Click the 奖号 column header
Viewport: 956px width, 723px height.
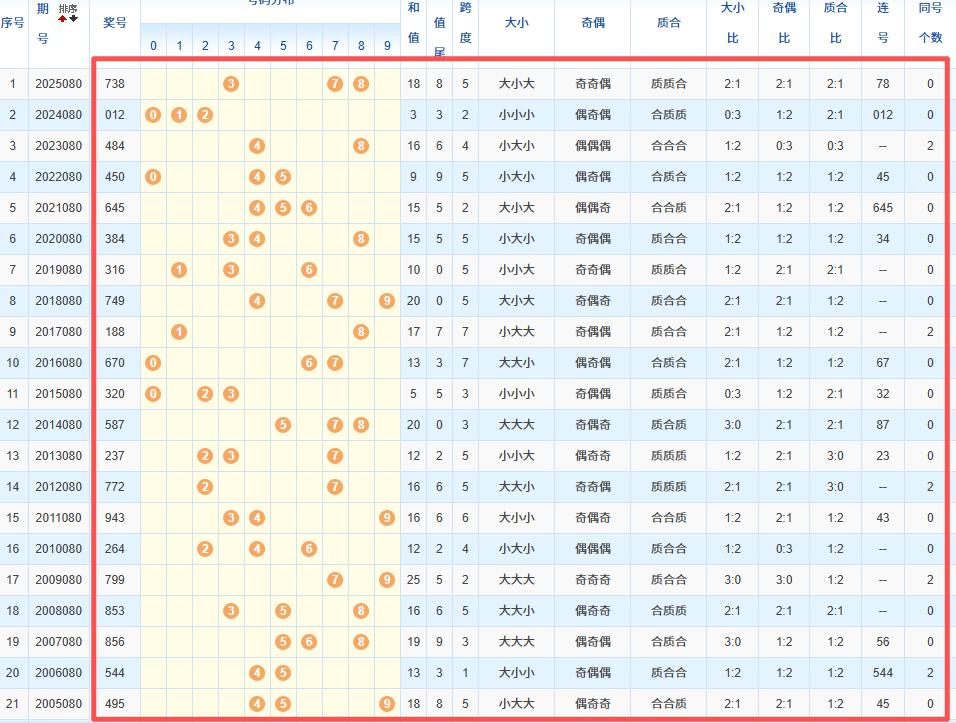tap(115, 22)
